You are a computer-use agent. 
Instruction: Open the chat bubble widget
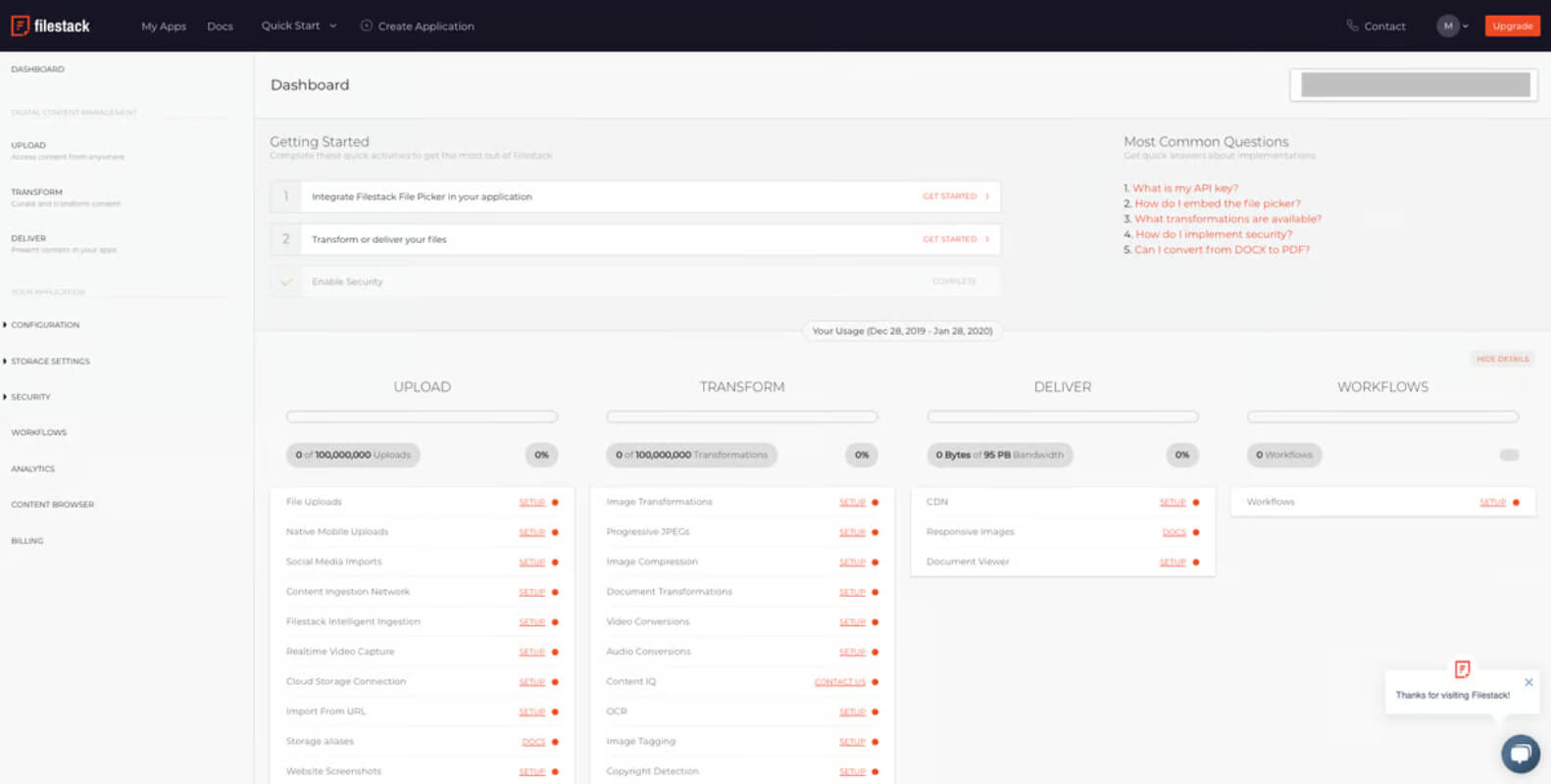click(1521, 754)
